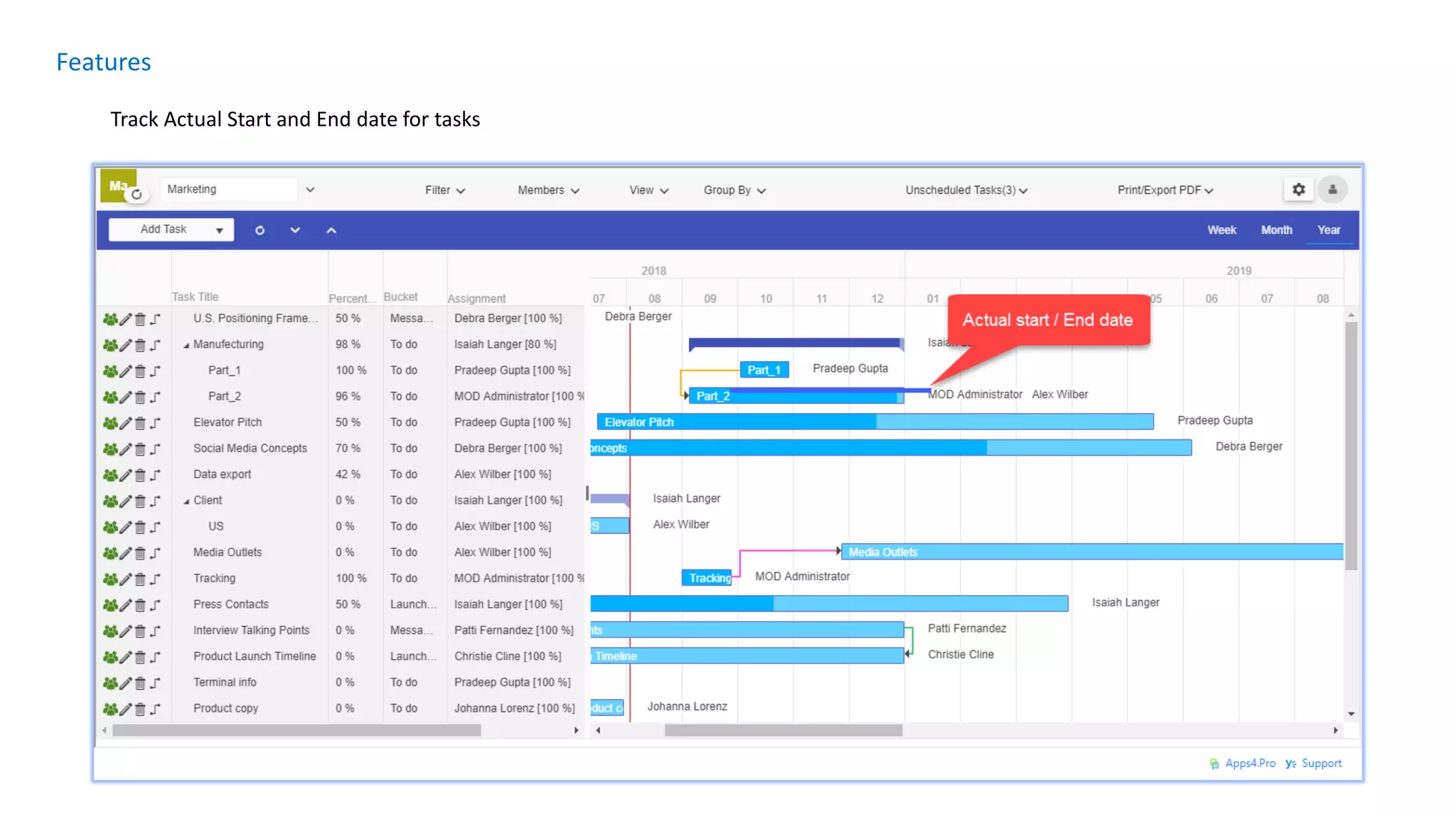Open the Apps4.Pro link
This screenshot has height=819, width=1456.
pyautogui.click(x=1250, y=764)
